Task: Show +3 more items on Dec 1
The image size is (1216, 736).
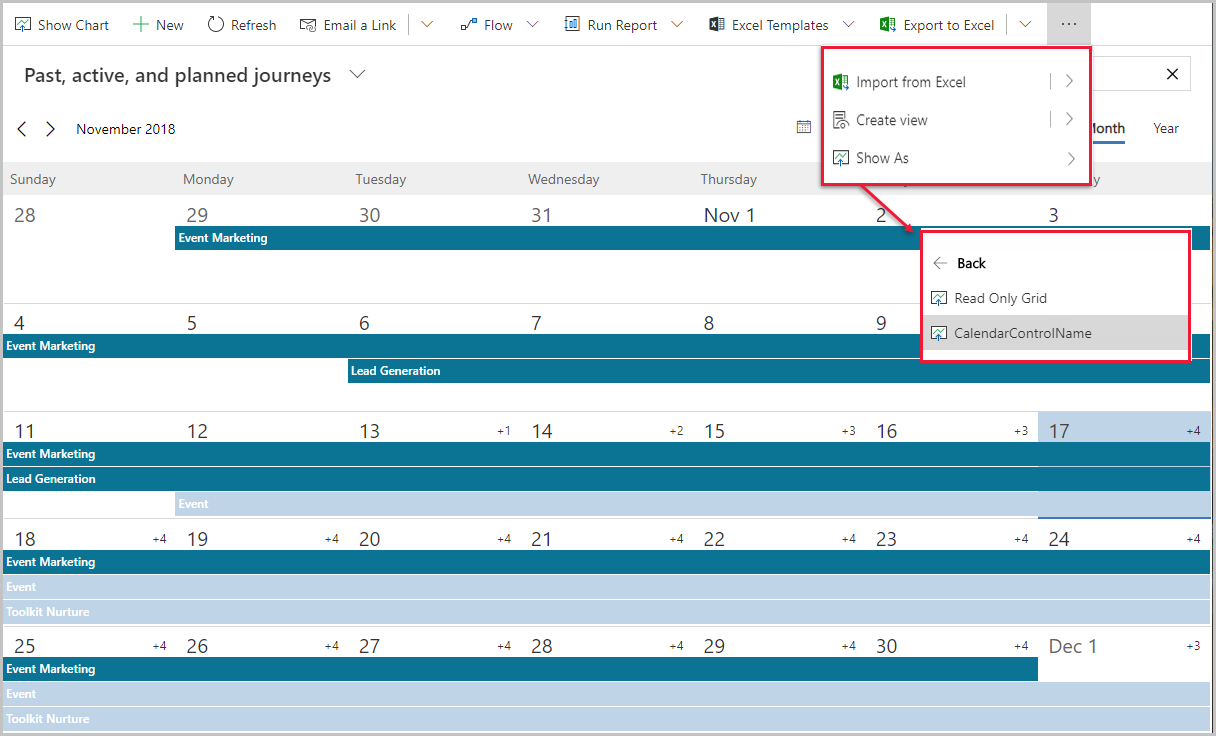Action: [x=1193, y=646]
